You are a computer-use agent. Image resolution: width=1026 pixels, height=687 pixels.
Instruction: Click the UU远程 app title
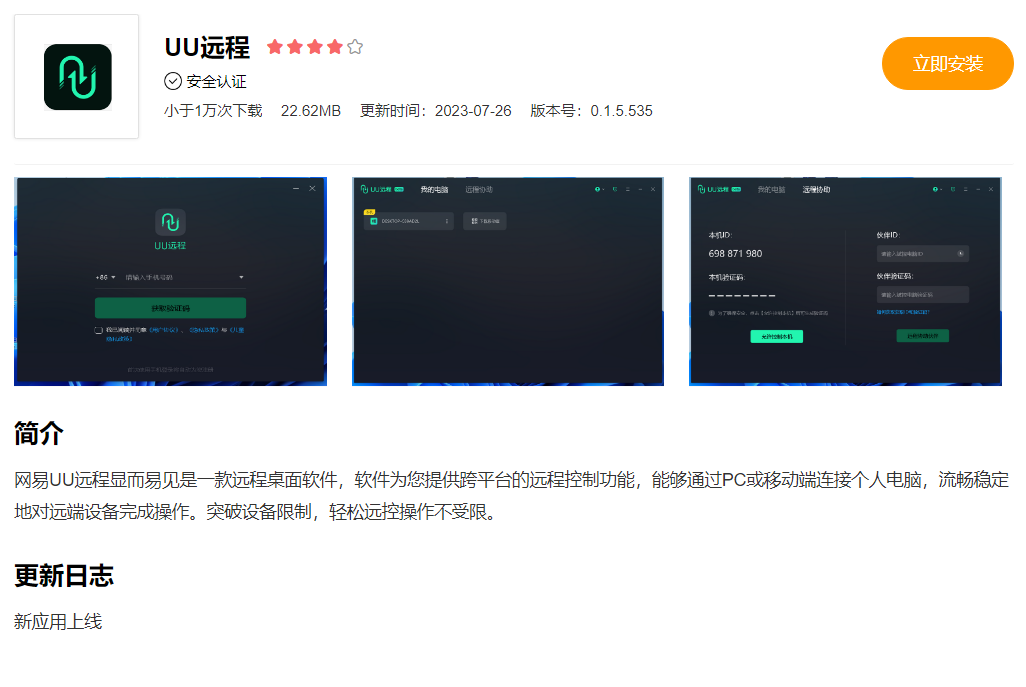(207, 48)
